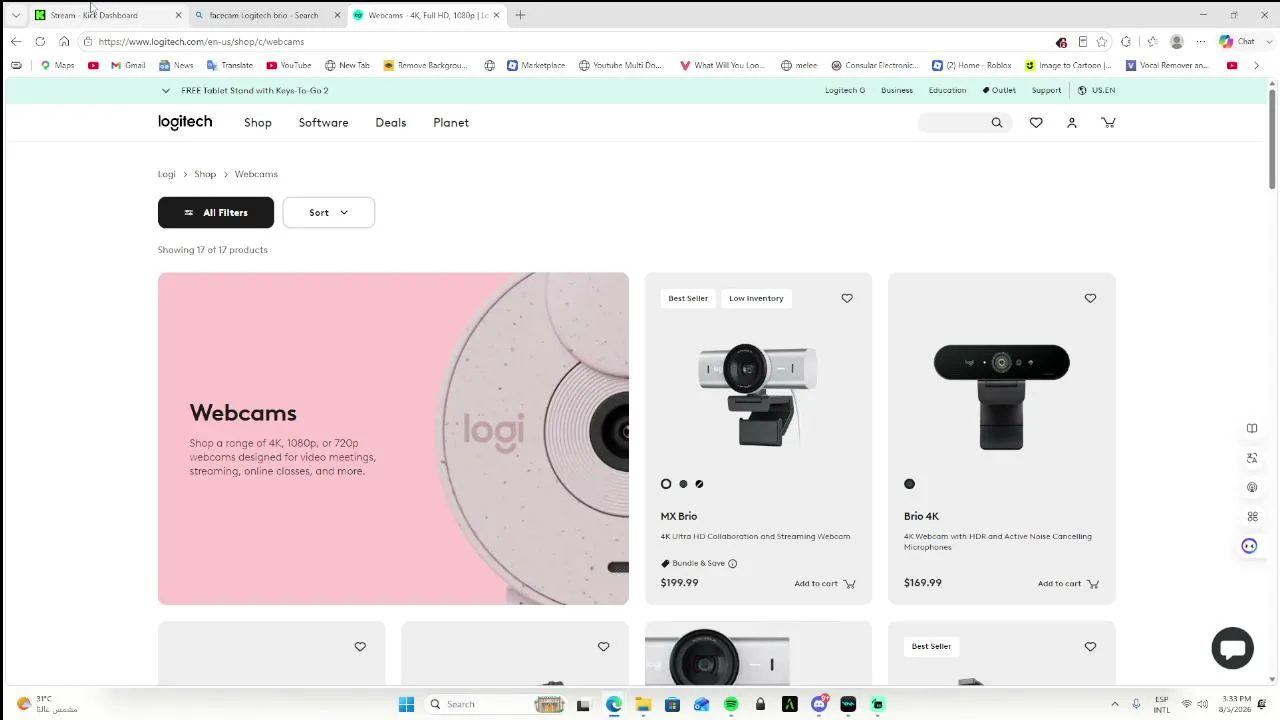Click the search magnifier icon in Logitech header
Screen dimensions: 1280x720
click(x=996, y=123)
